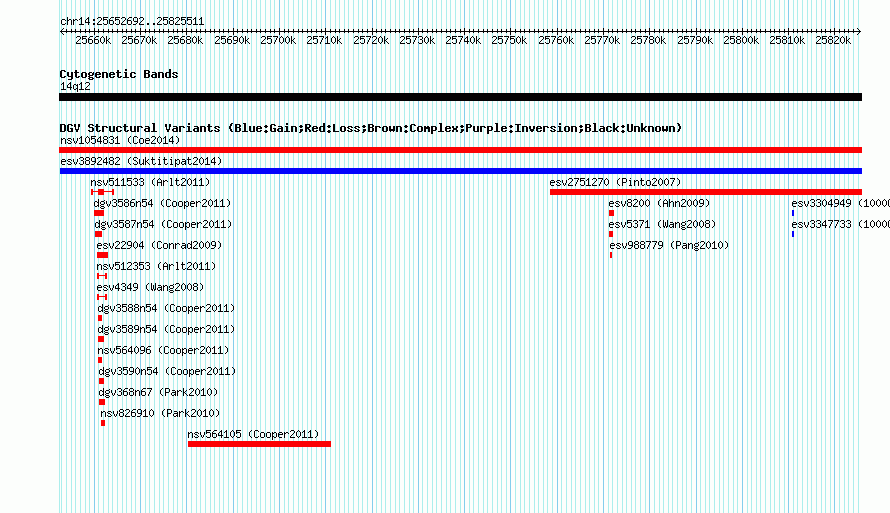The height and width of the screenshot is (513, 890).
Task: Select the red nsv1054831 loss bar
Action: [460, 150]
